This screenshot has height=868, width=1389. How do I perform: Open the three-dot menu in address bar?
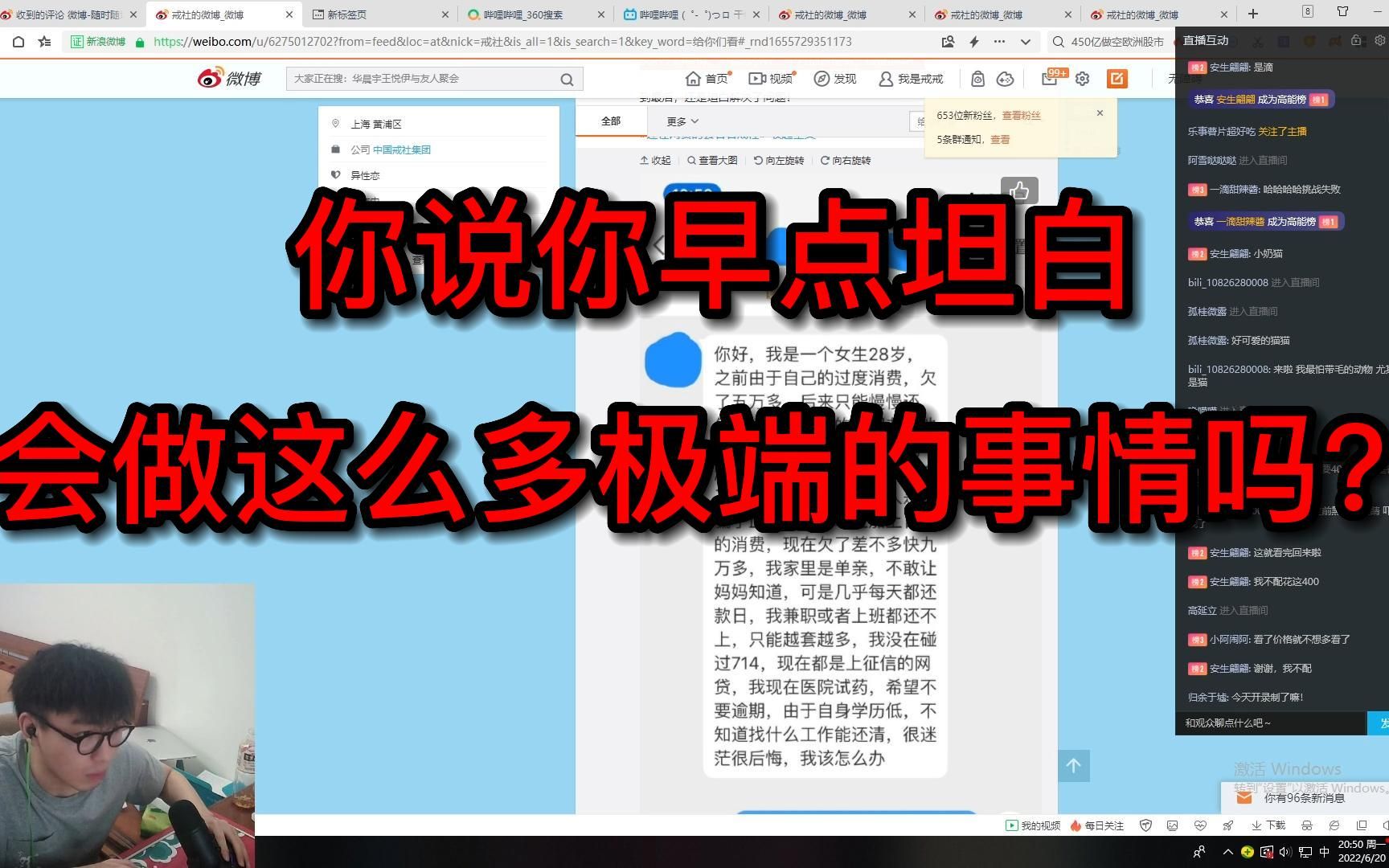[x=999, y=42]
